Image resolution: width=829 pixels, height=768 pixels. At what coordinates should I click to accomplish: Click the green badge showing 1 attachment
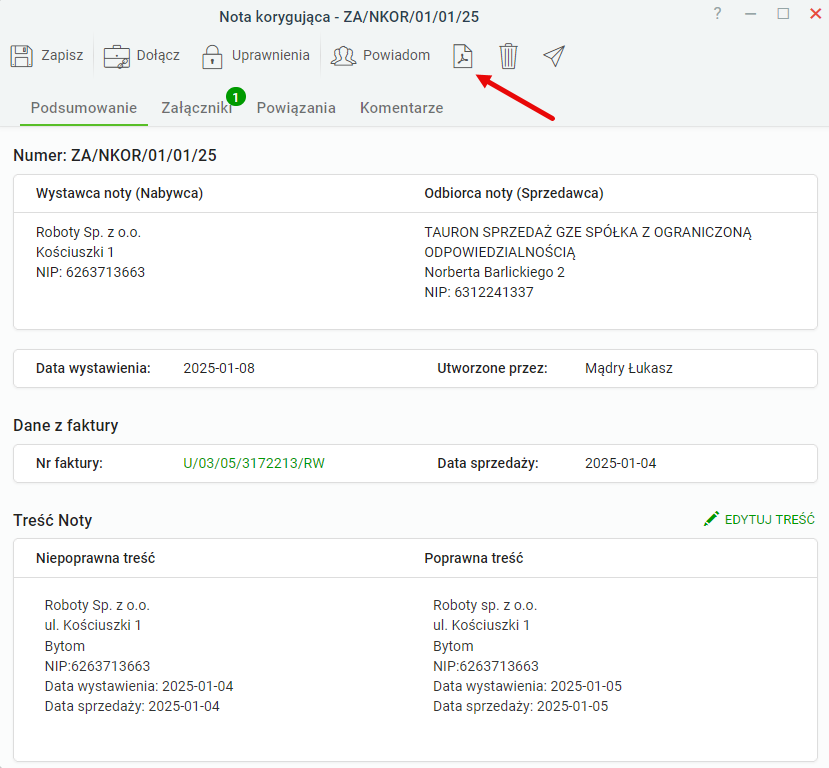(236, 97)
